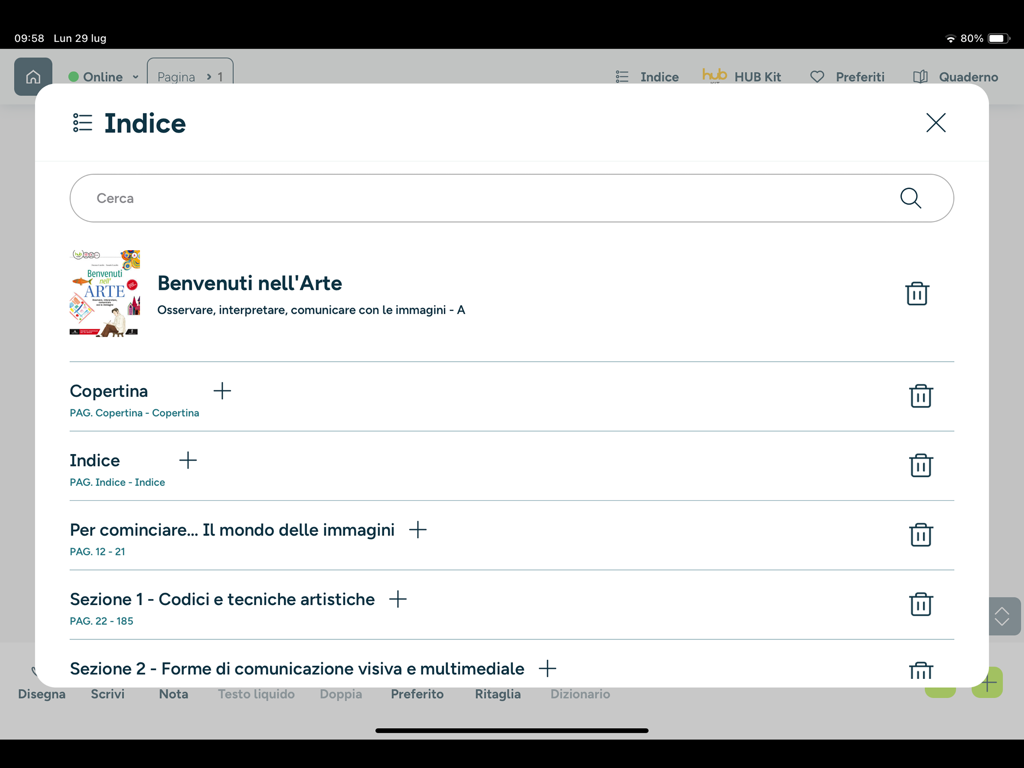
Task: Click the search magnifier icon
Action: click(910, 198)
